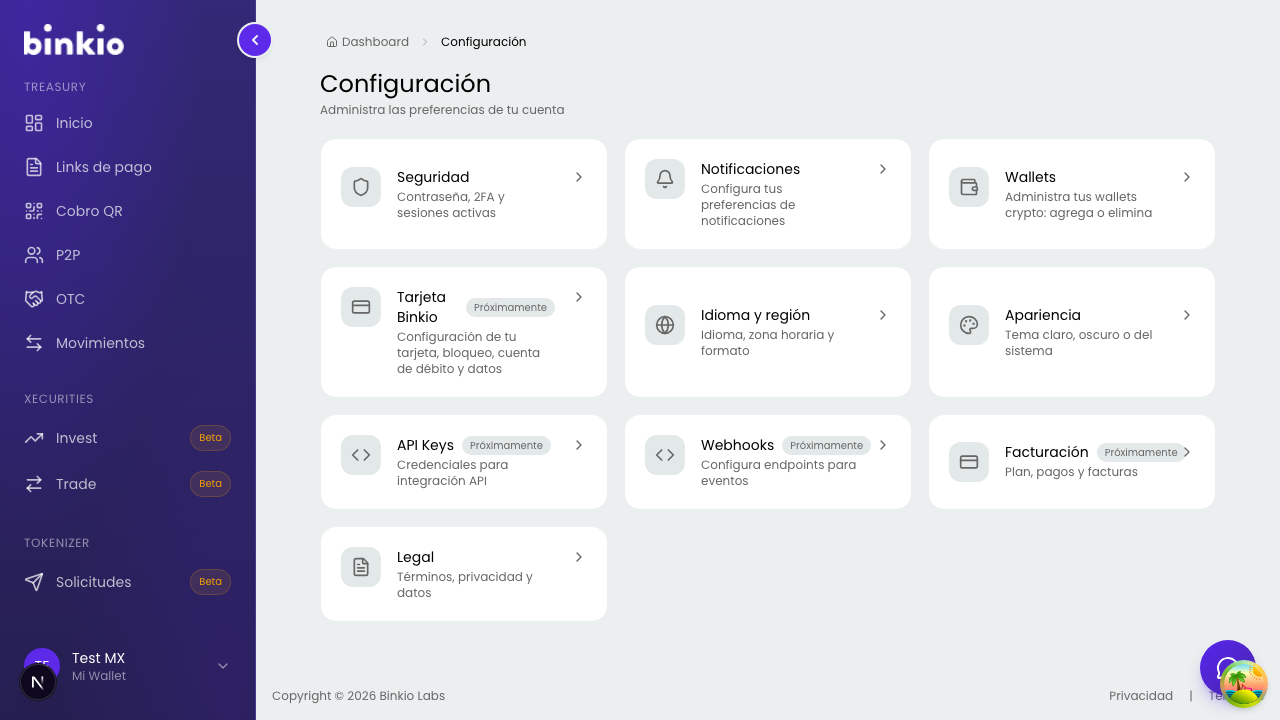1280x720 pixels.
Task: Open Legal via its chevron arrow
Action: point(579,557)
